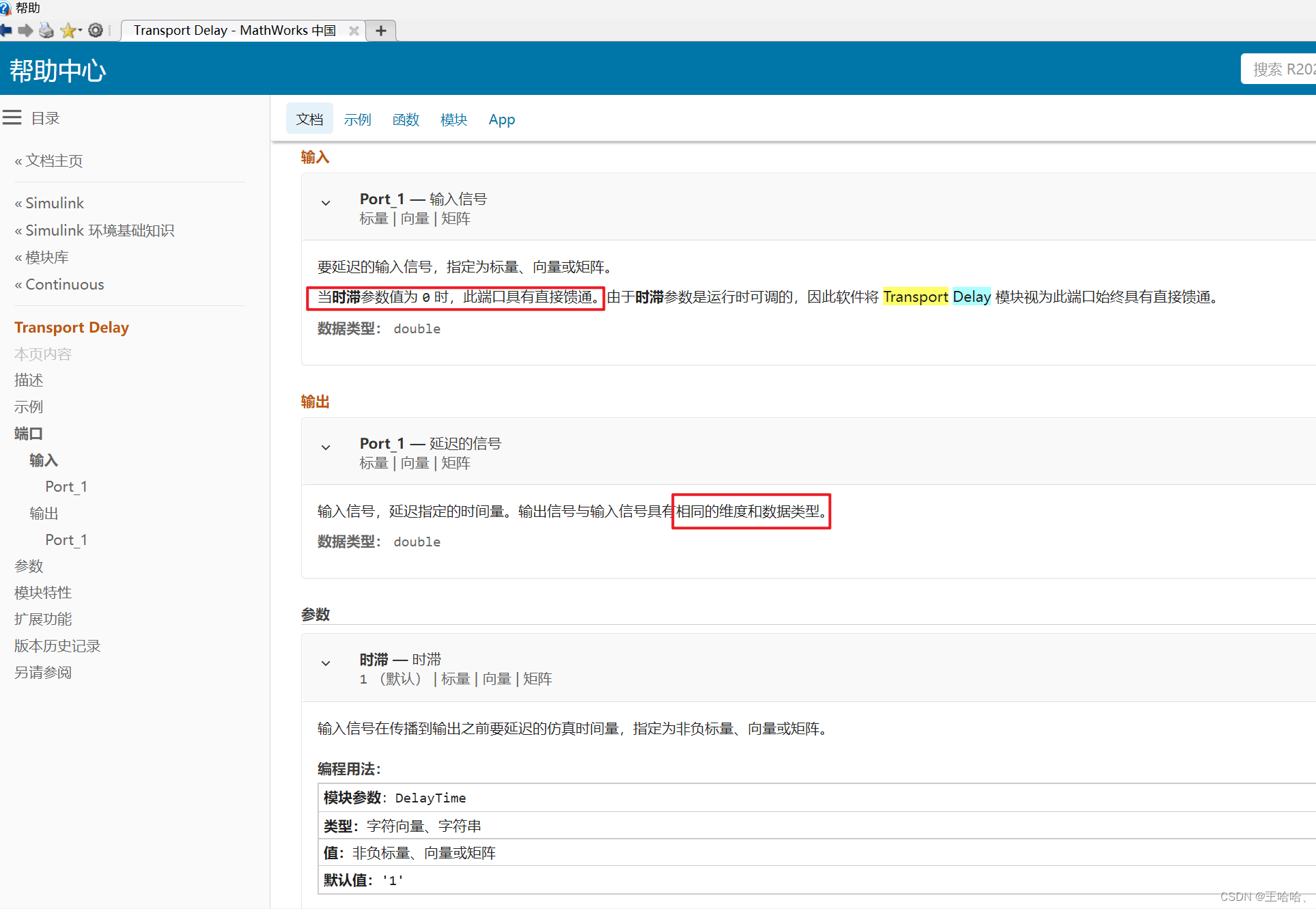Click the 帮助中心 header title
The height and width of the screenshot is (909, 1316).
(58, 70)
